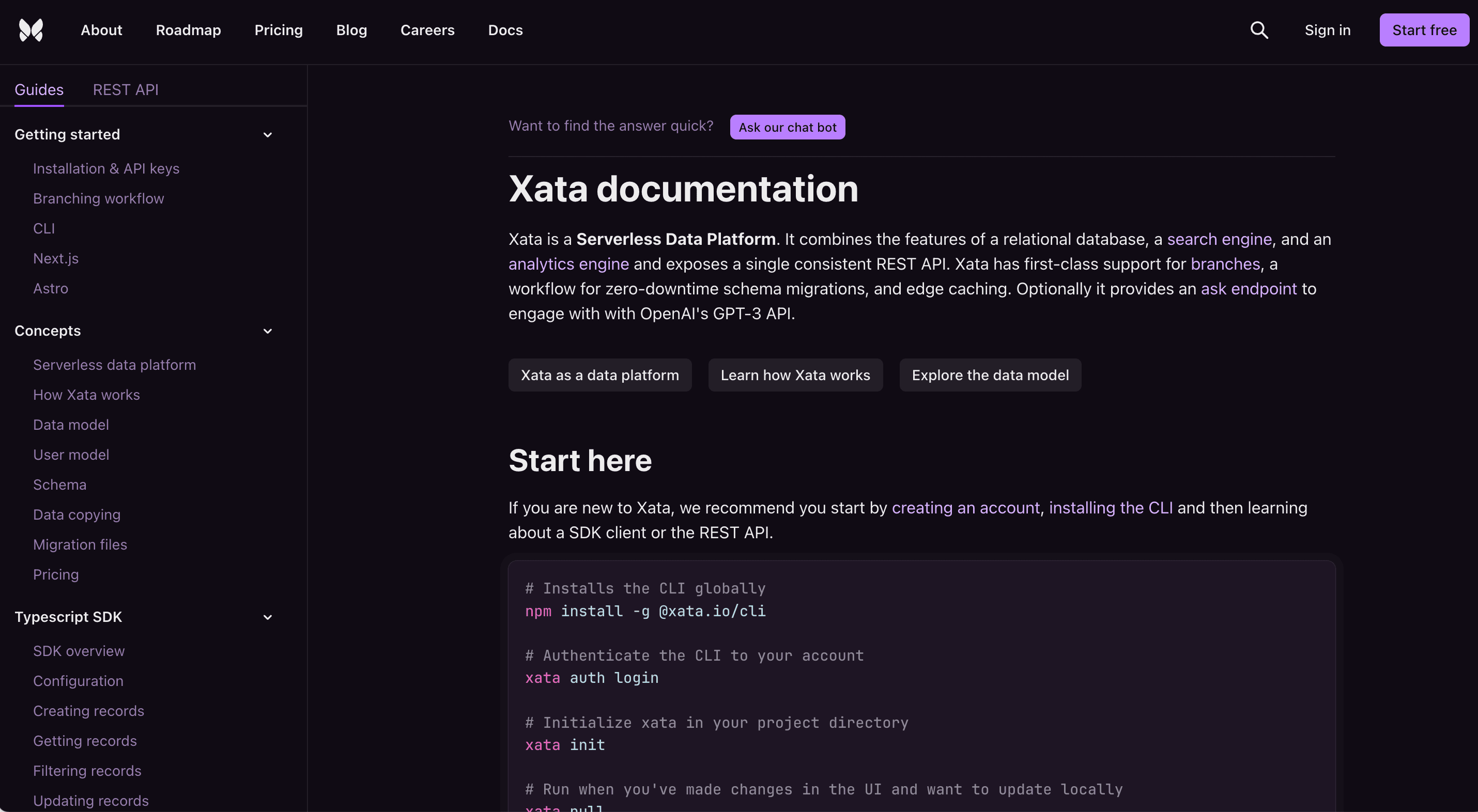This screenshot has width=1478, height=812.
Task: Click the Getting started section heading
Action: click(67, 135)
